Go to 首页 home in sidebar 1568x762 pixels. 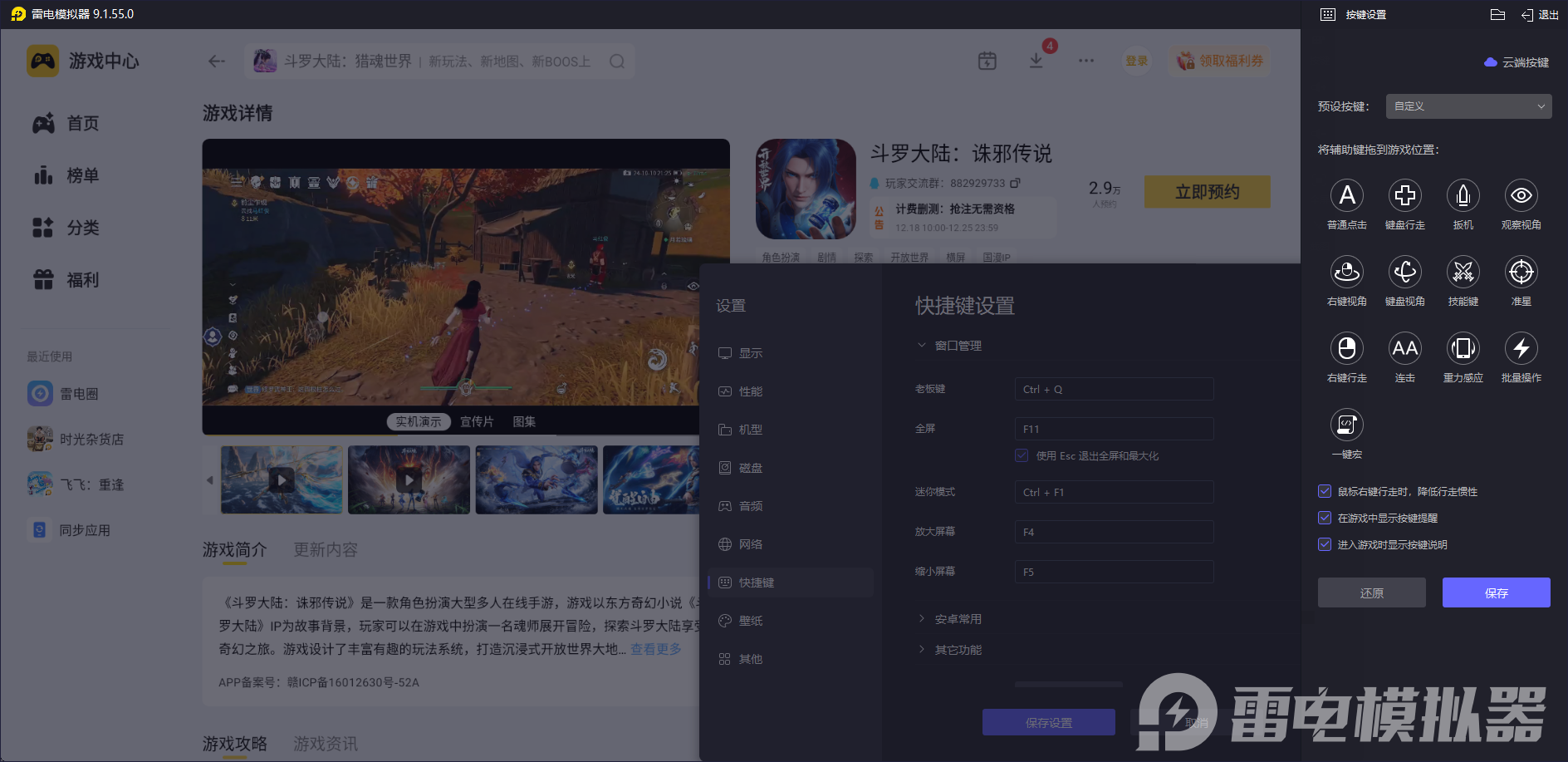[x=66, y=124]
